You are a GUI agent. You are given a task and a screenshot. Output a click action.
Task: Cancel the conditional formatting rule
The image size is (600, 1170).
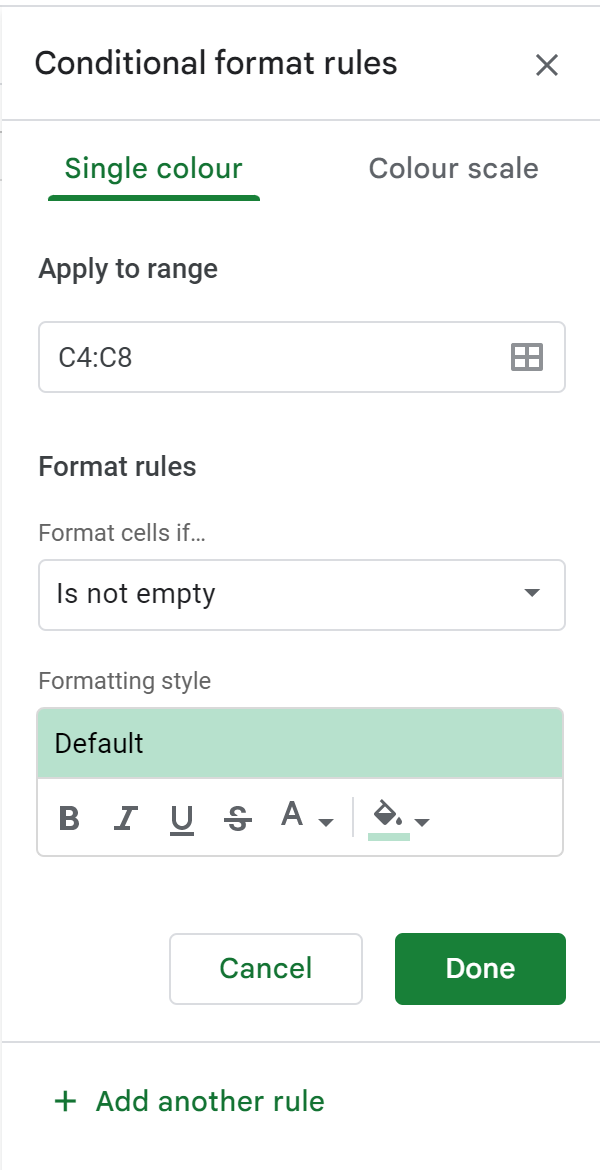265,968
